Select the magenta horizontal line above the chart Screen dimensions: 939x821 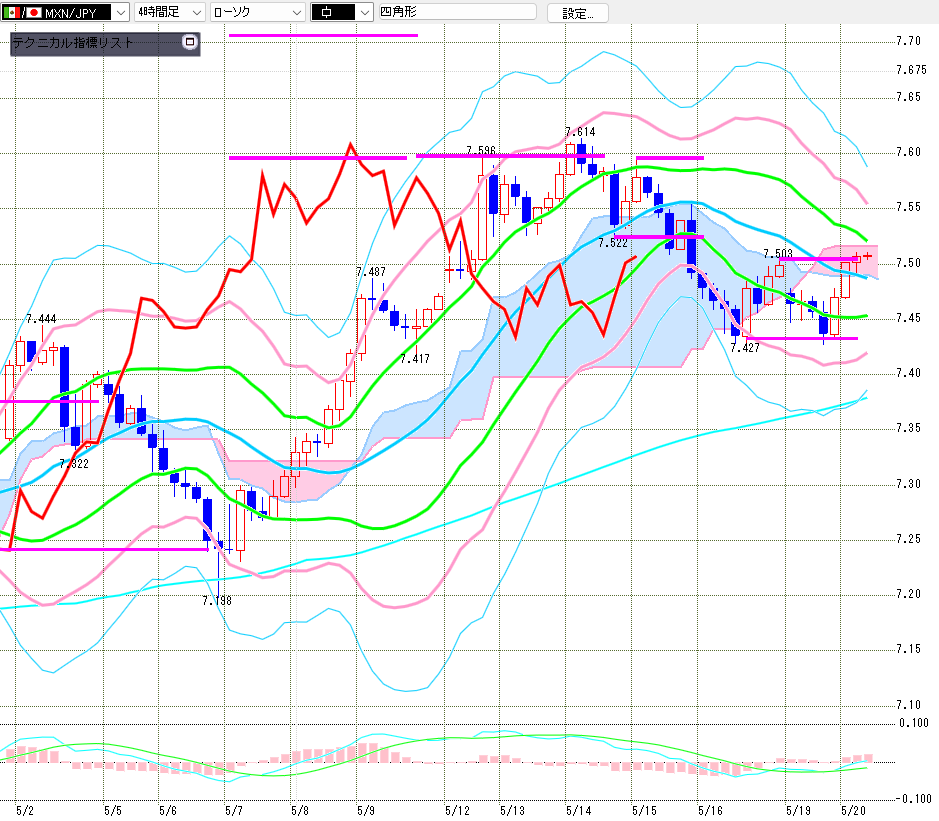point(323,35)
